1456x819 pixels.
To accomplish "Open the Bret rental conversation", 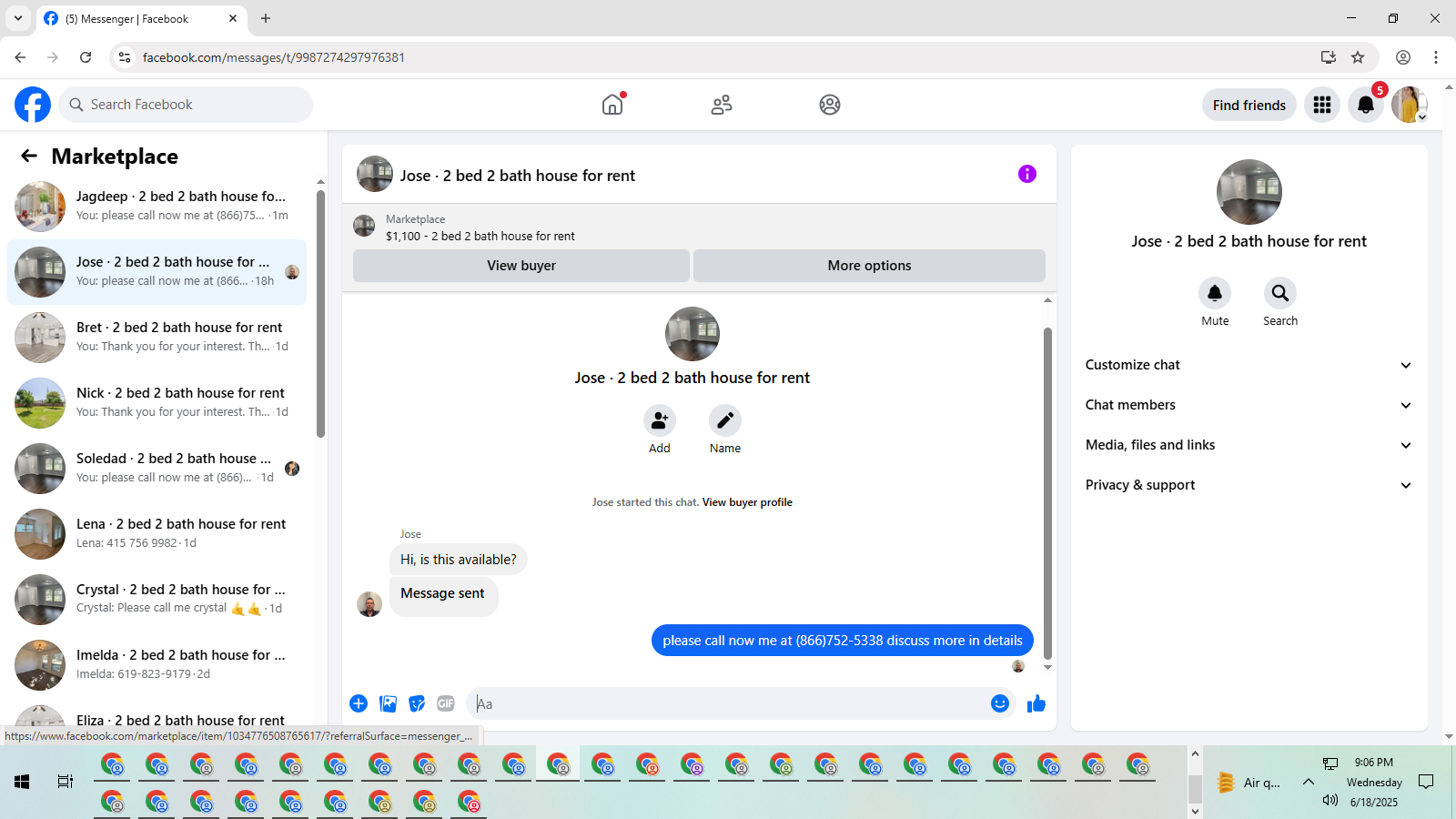I will pos(157,338).
